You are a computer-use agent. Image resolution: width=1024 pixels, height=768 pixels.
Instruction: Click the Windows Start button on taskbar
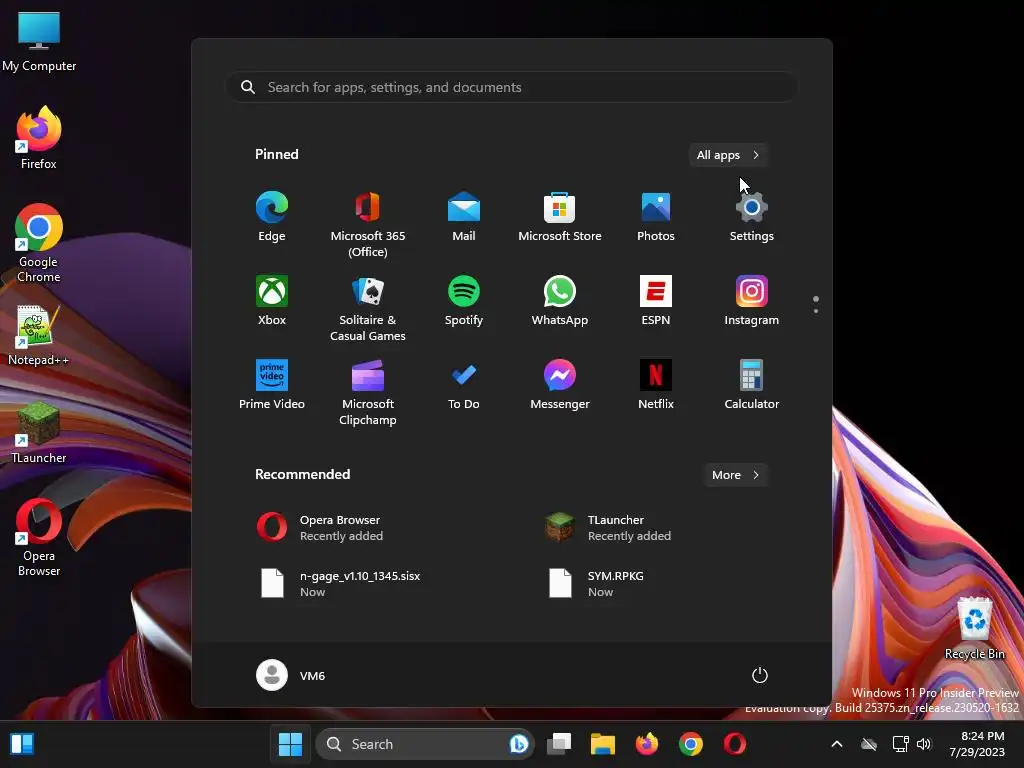point(291,744)
